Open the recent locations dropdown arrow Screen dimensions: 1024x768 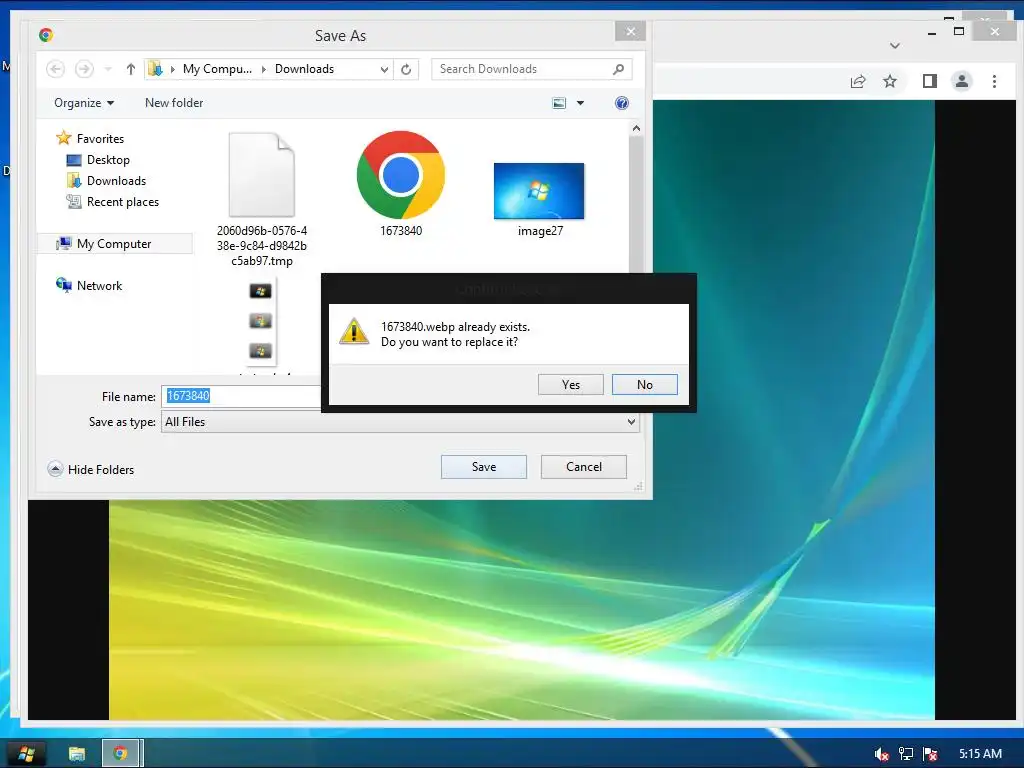click(x=108, y=69)
